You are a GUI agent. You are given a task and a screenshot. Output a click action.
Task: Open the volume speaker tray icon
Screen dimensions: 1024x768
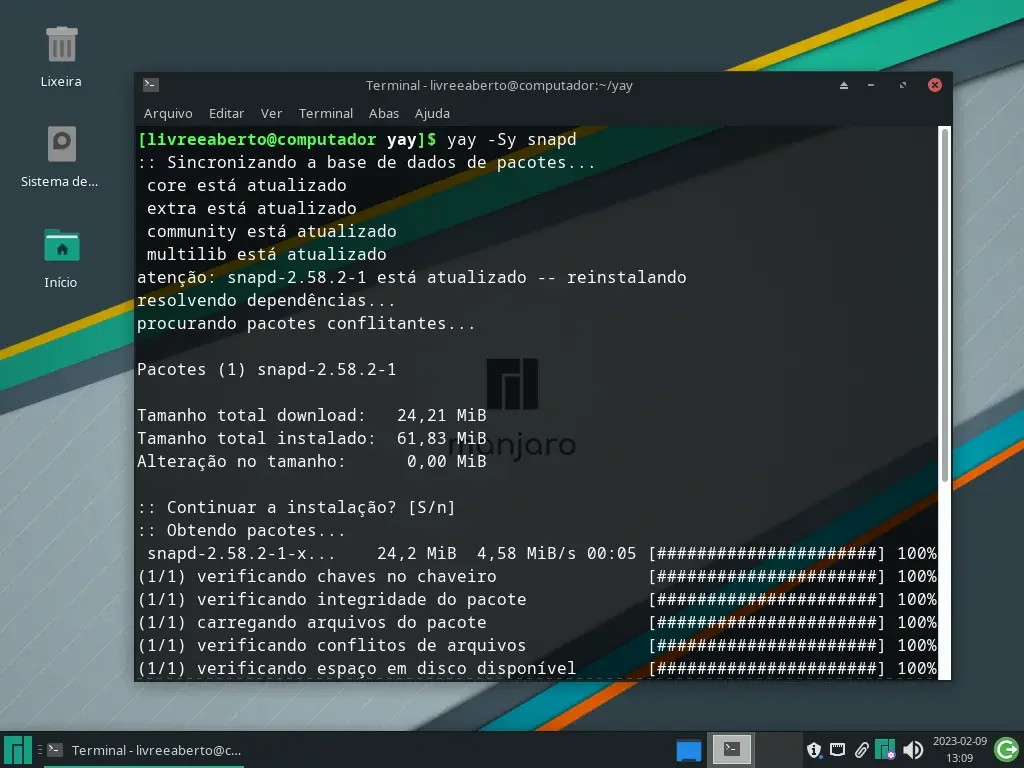[912, 750]
